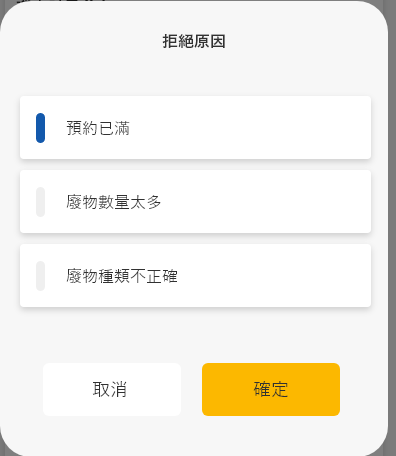The height and width of the screenshot is (456, 396).
Task: Choose the 廢物種類不正確 reason card
Action: pos(195,276)
